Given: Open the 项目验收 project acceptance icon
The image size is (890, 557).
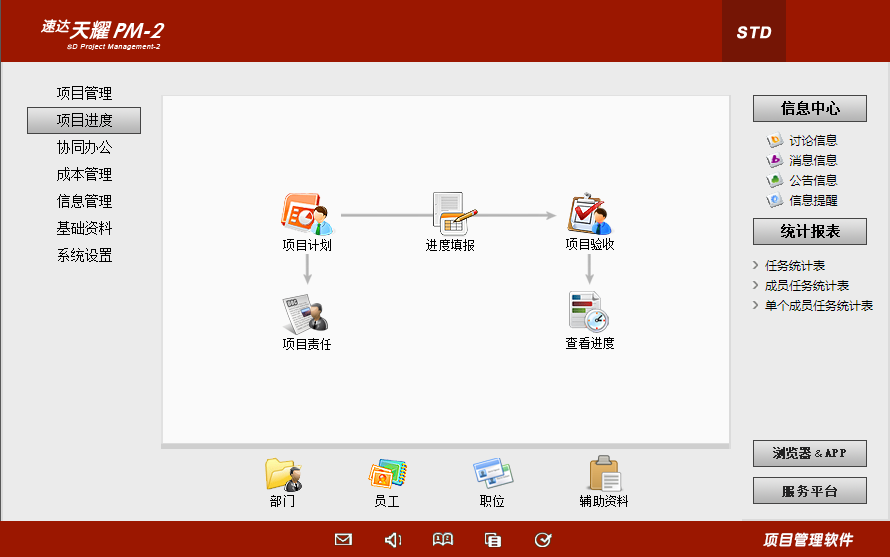Looking at the screenshot, I should tap(589, 214).
